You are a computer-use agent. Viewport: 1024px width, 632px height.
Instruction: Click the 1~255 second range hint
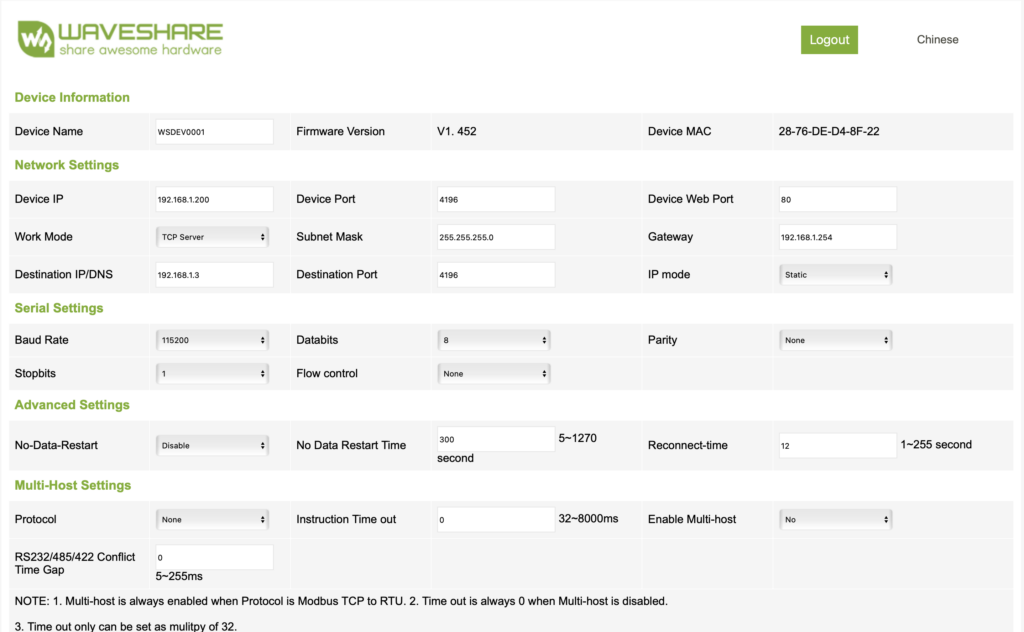(x=936, y=445)
